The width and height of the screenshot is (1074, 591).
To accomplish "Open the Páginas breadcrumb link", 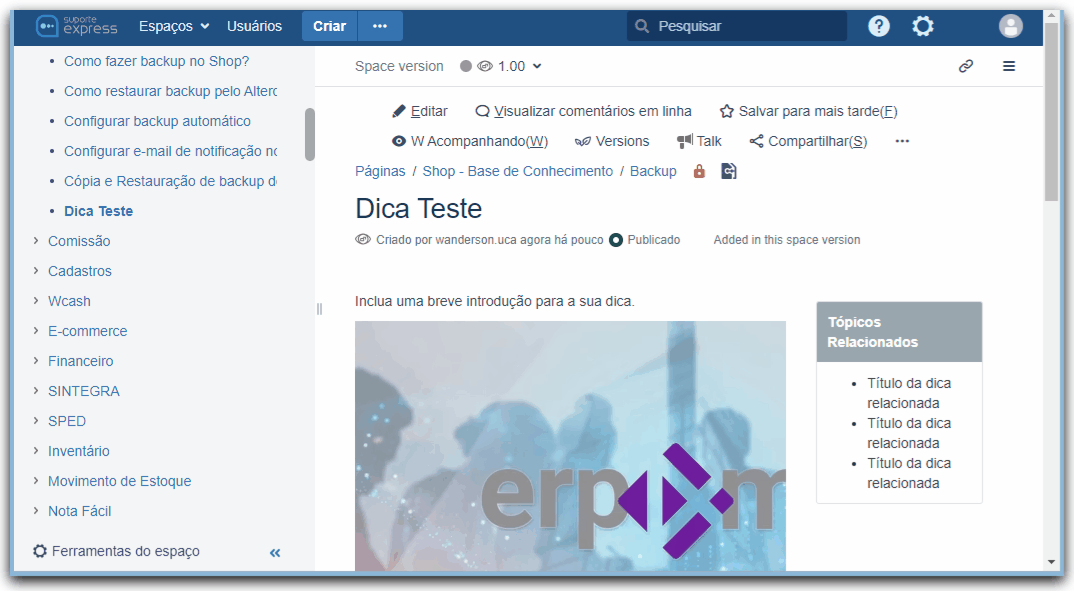I will point(380,171).
